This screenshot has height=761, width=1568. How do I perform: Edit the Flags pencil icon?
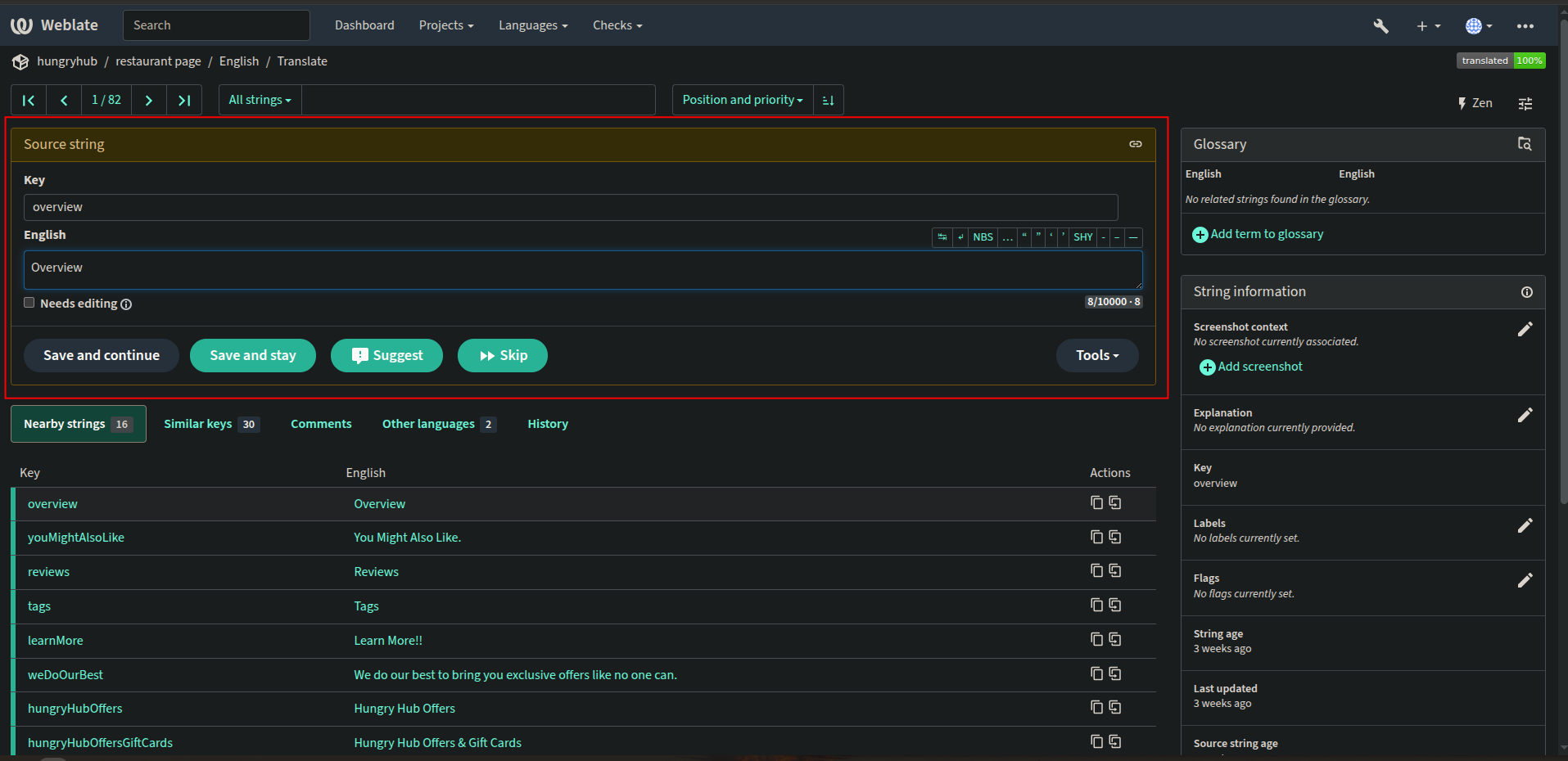[x=1524, y=581]
